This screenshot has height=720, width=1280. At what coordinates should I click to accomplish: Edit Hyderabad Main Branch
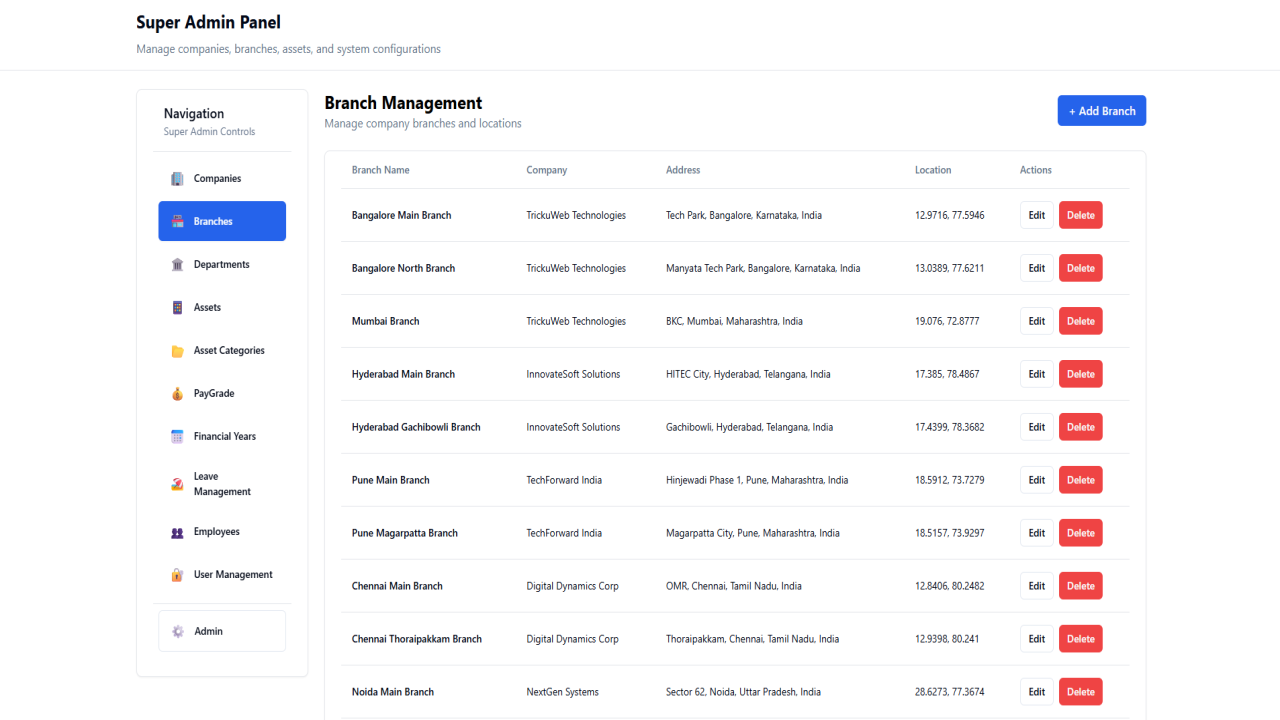pos(1037,374)
